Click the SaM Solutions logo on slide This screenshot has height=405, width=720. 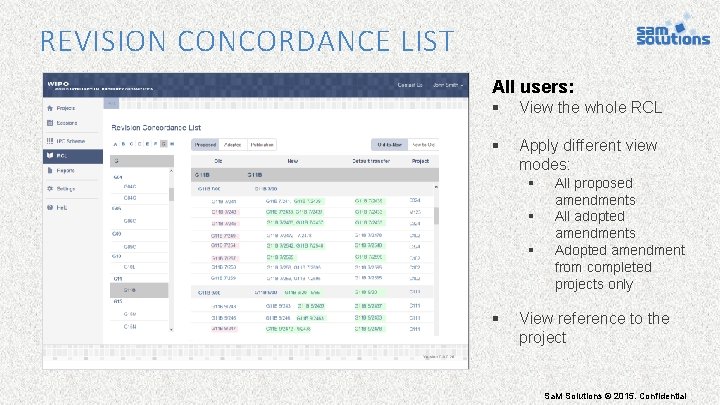673,30
